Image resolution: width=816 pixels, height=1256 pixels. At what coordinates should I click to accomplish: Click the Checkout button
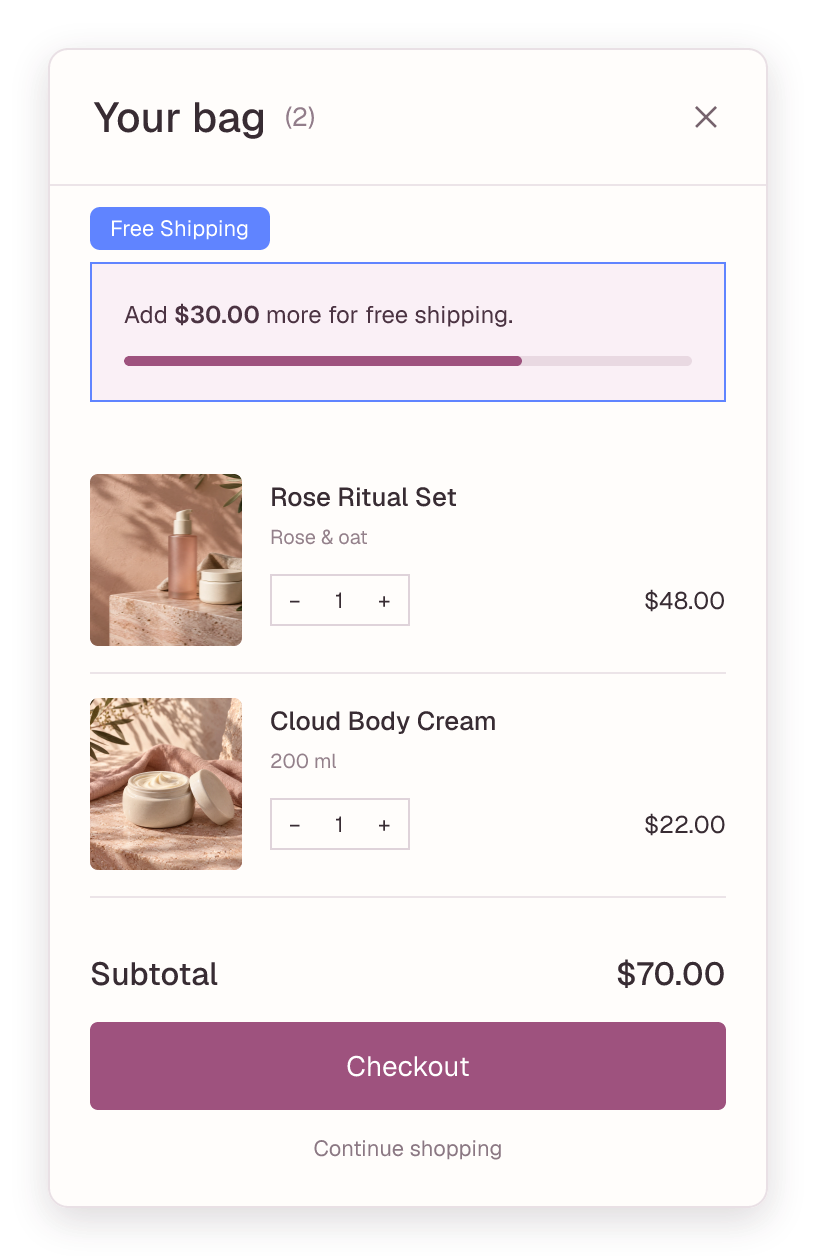(408, 1066)
